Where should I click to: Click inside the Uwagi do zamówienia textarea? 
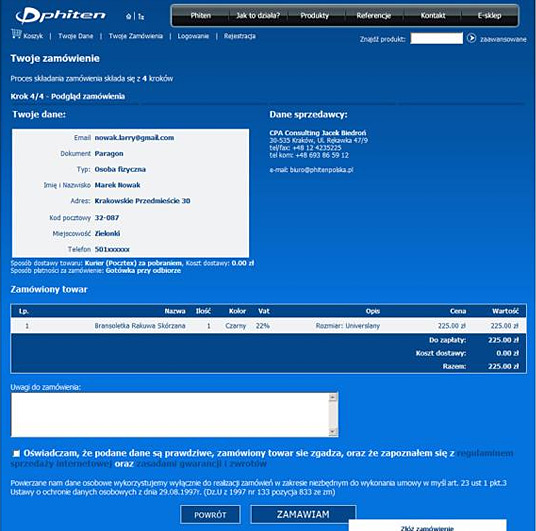170,415
